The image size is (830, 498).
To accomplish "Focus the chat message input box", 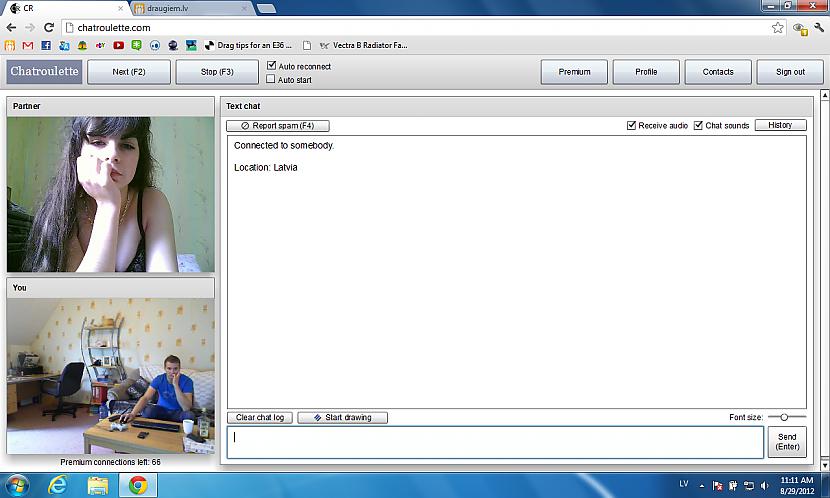I will pyautogui.click(x=495, y=442).
